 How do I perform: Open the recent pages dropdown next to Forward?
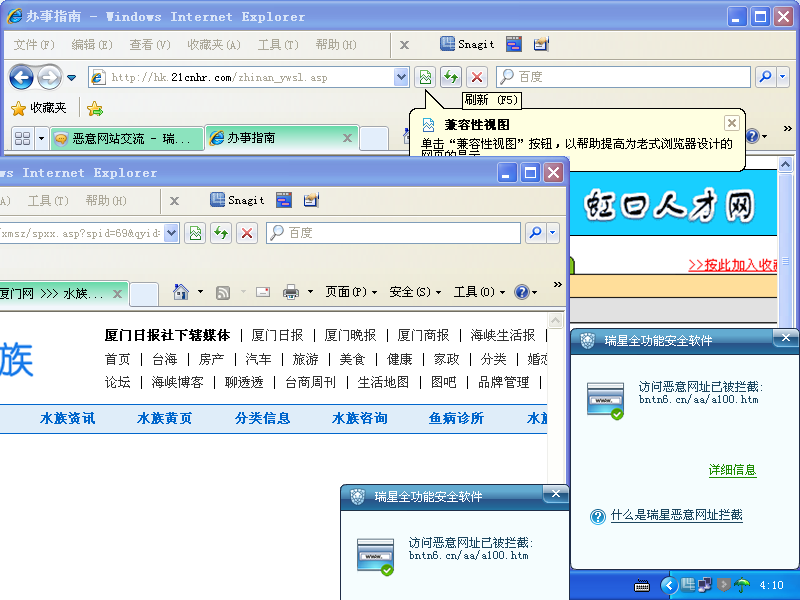pos(71,78)
